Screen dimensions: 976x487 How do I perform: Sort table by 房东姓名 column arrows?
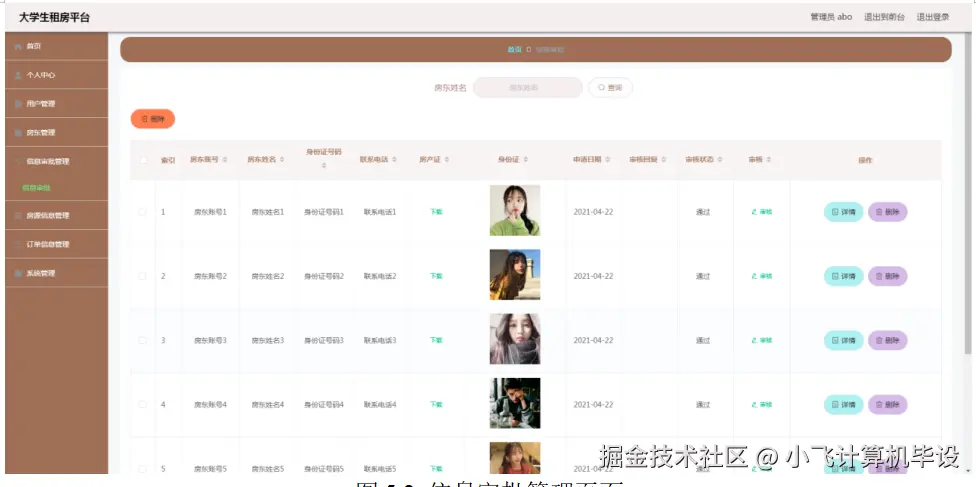pyautogui.click(x=282, y=160)
